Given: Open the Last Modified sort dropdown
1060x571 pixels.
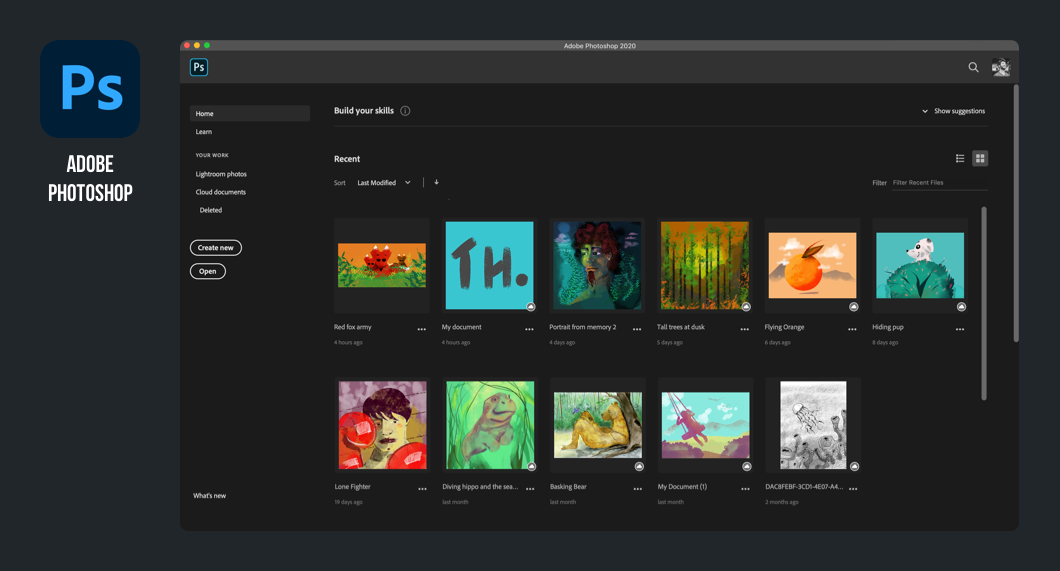Looking at the screenshot, I should tap(383, 182).
